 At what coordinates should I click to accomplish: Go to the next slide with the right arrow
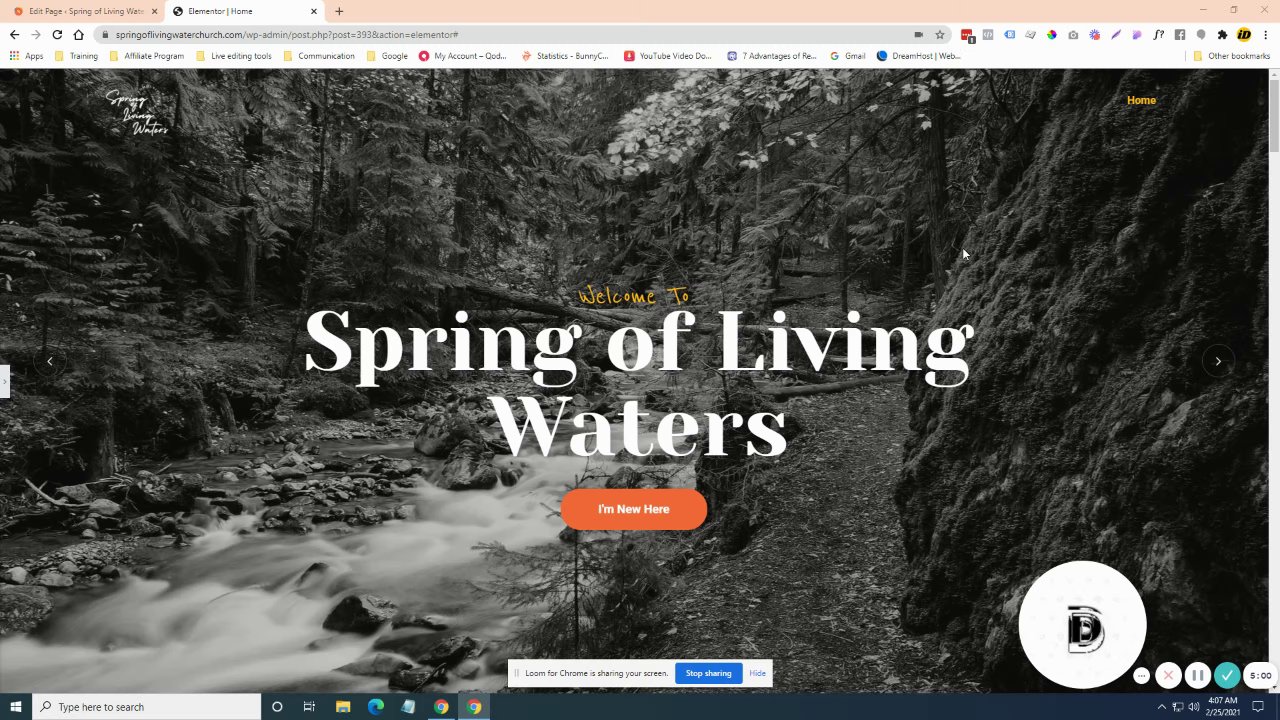[x=1218, y=361]
